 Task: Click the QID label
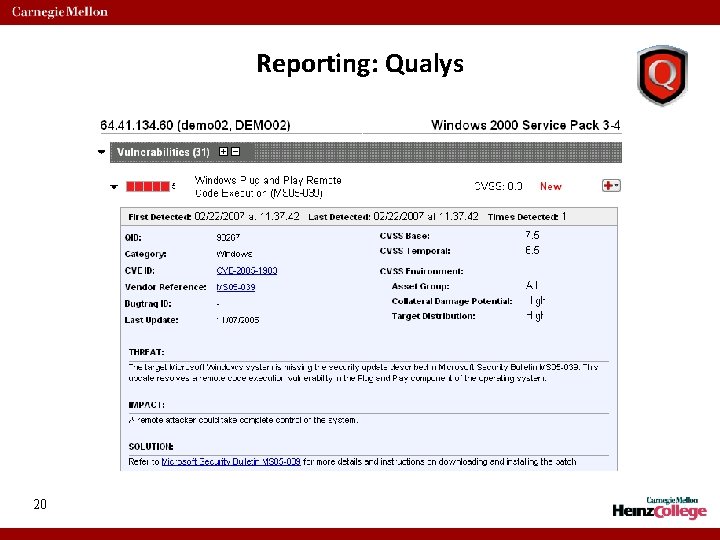click(133, 238)
